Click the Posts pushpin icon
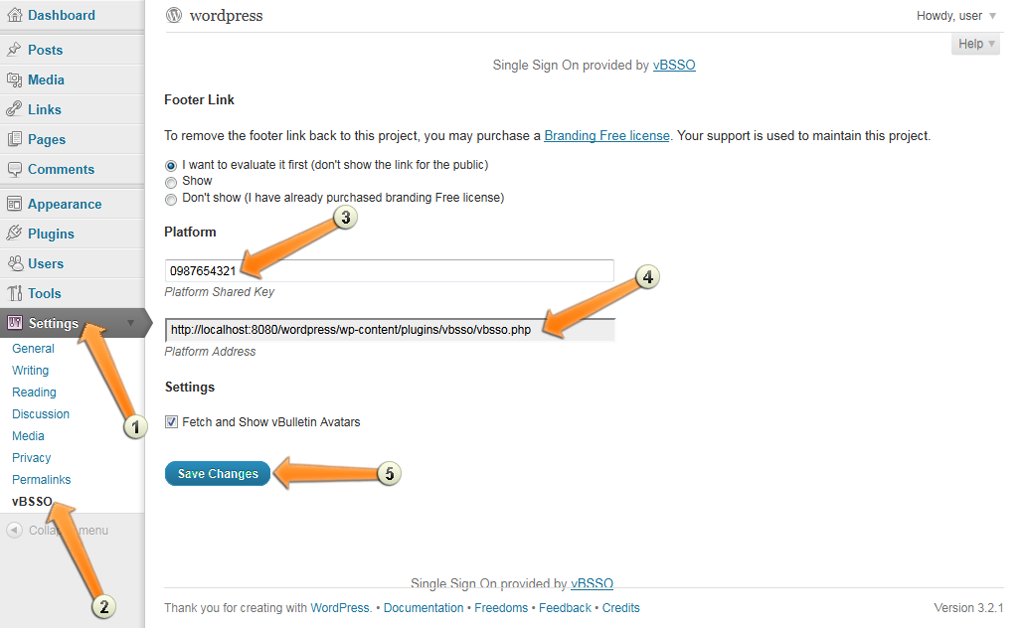1024x628 pixels. (x=14, y=50)
